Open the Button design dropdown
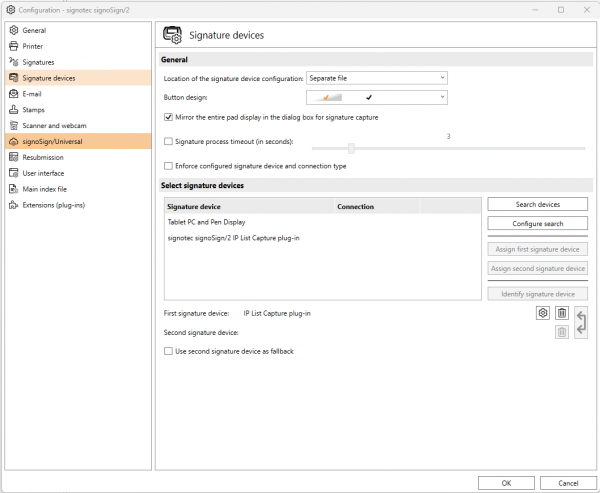600x493 pixels. [x=377, y=97]
